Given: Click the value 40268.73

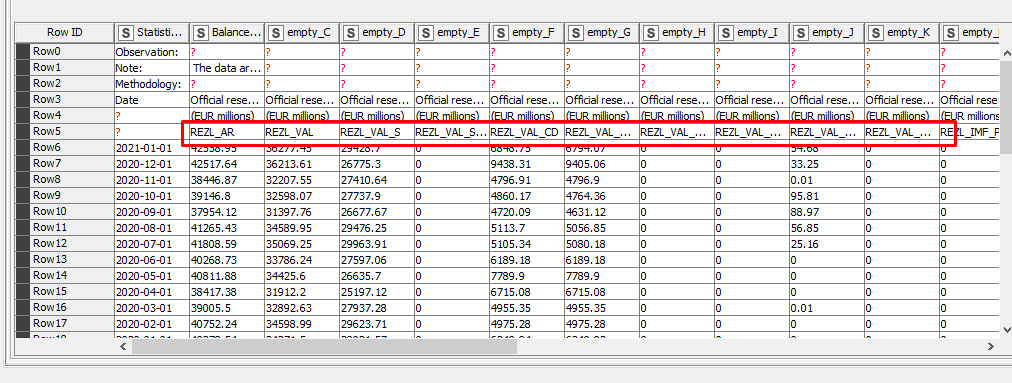Looking at the screenshot, I should point(226,260).
